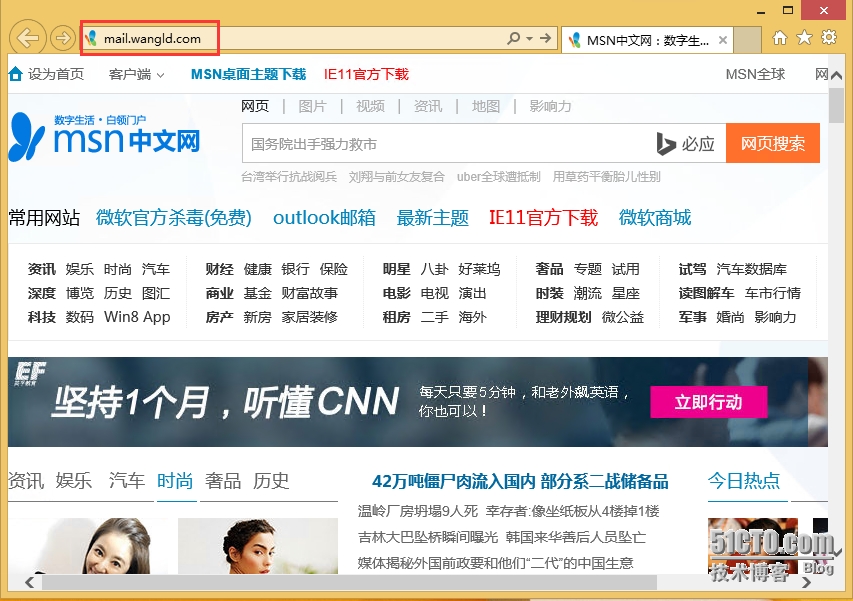This screenshot has height=601, width=853.
Task: Click the pink 立即行动 banner button
Action: point(708,402)
